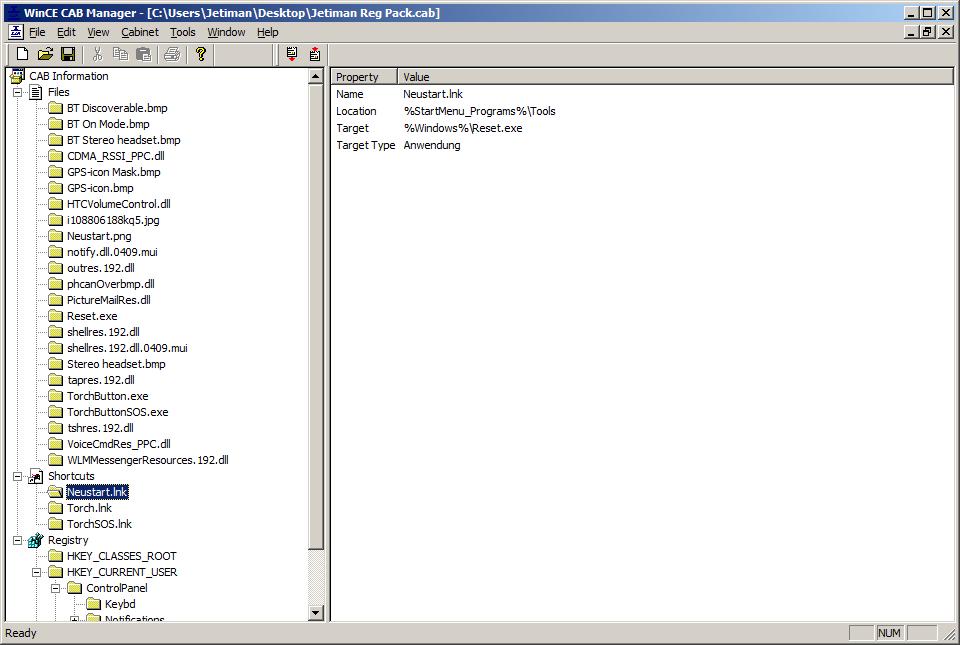This screenshot has width=960, height=645.
Task: Select CDMA_RSSI_PPC.dll file
Action: pyautogui.click(x=116, y=156)
